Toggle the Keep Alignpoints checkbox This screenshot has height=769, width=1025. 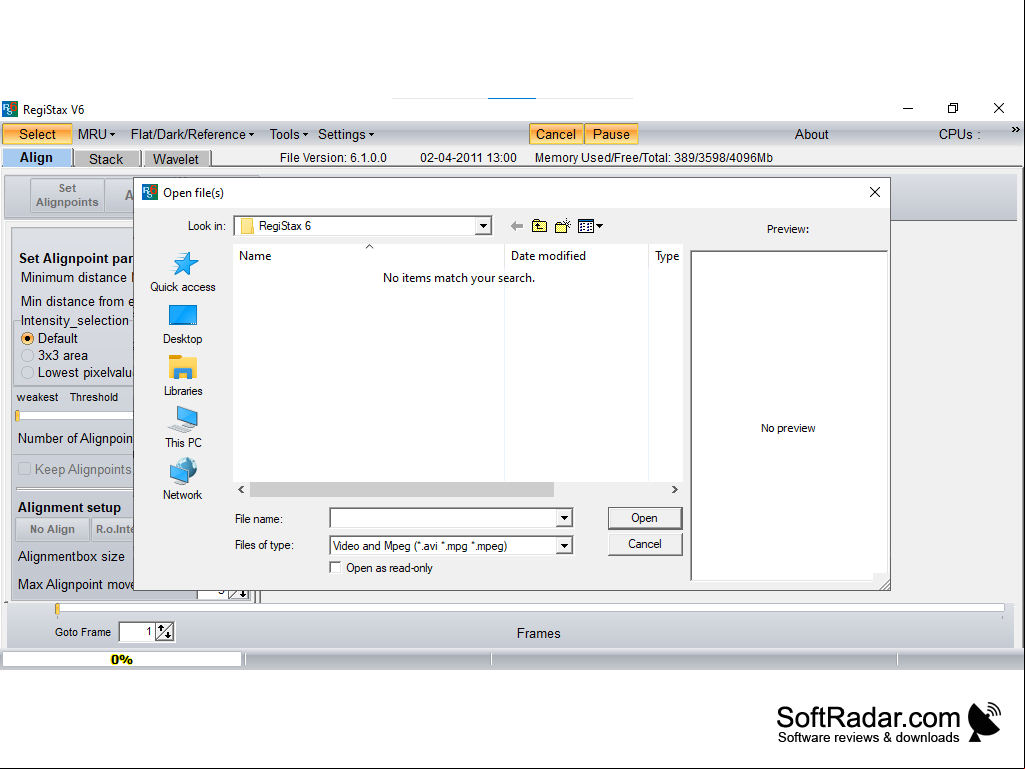25,469
